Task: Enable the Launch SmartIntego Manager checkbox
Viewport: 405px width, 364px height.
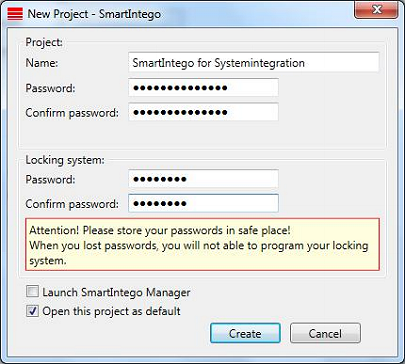Action: tap(32, 292)
